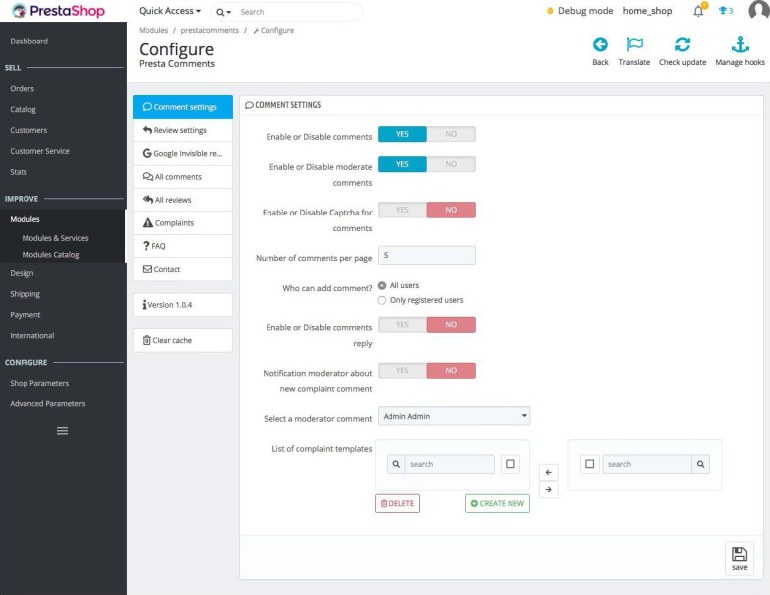Screen dimensions: 770x595
Task: Enable moderator complaint notification with YES
Action: 402,371
